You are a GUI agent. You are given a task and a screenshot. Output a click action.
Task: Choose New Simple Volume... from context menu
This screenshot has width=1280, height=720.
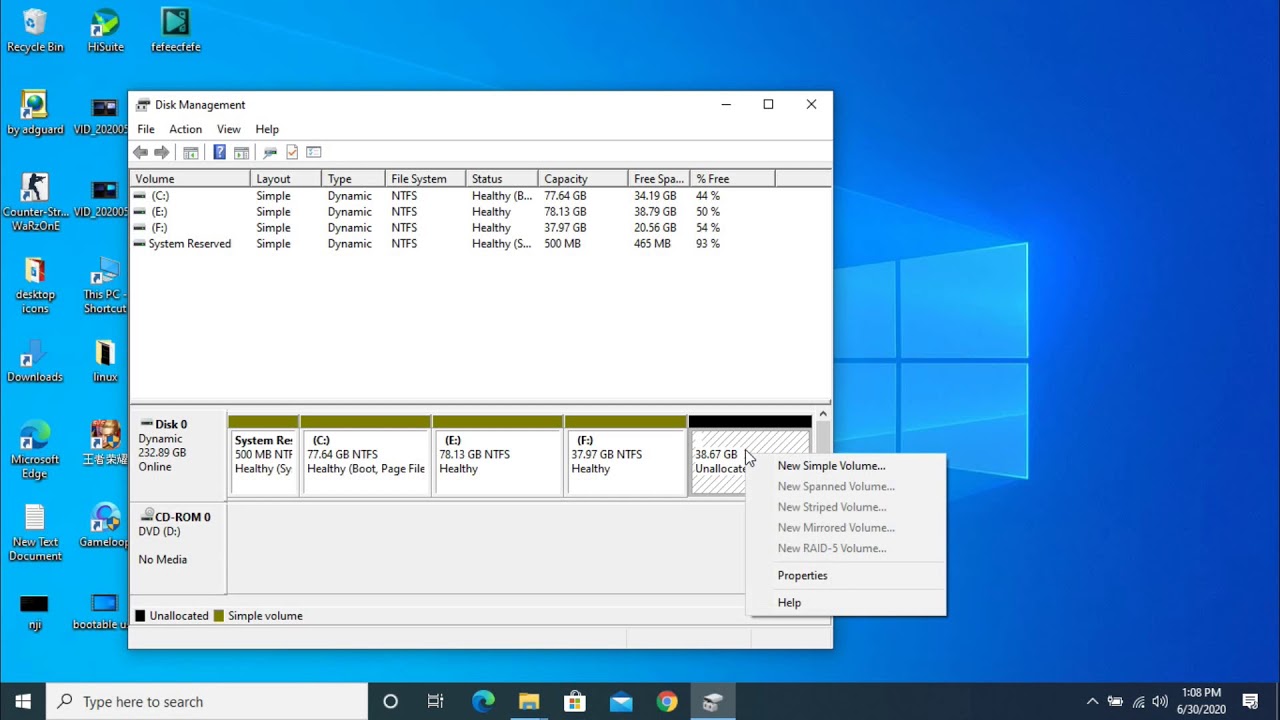click(845, 466)
